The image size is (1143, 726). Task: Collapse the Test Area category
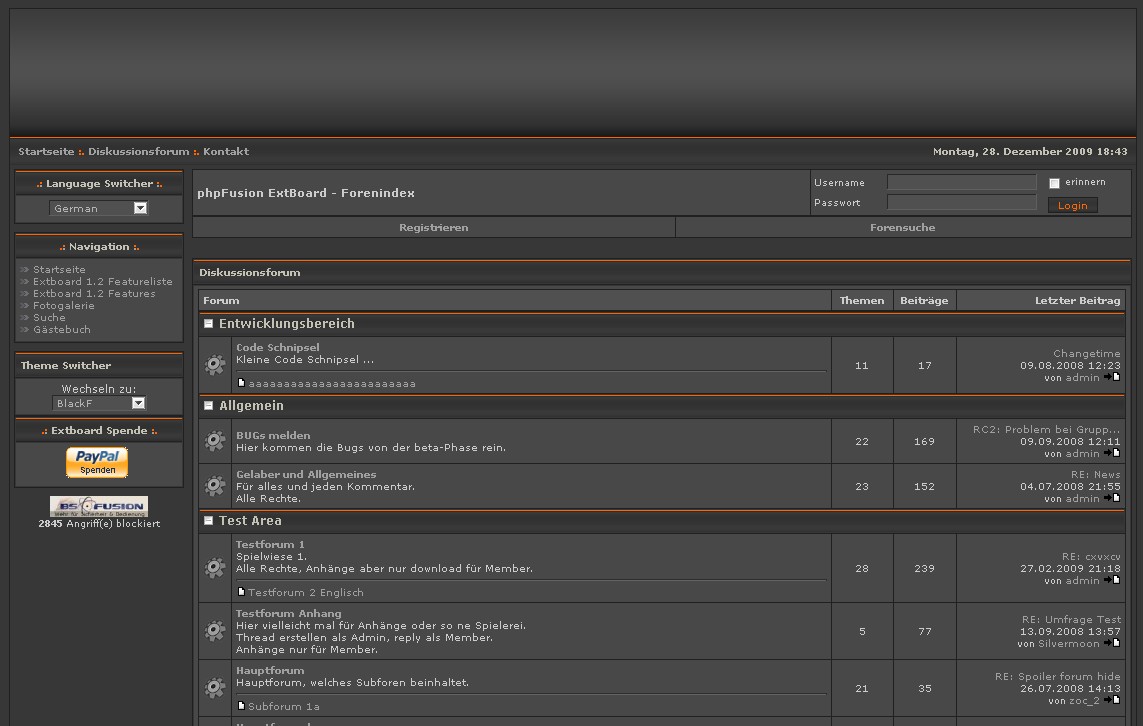(x=209, y=521)
